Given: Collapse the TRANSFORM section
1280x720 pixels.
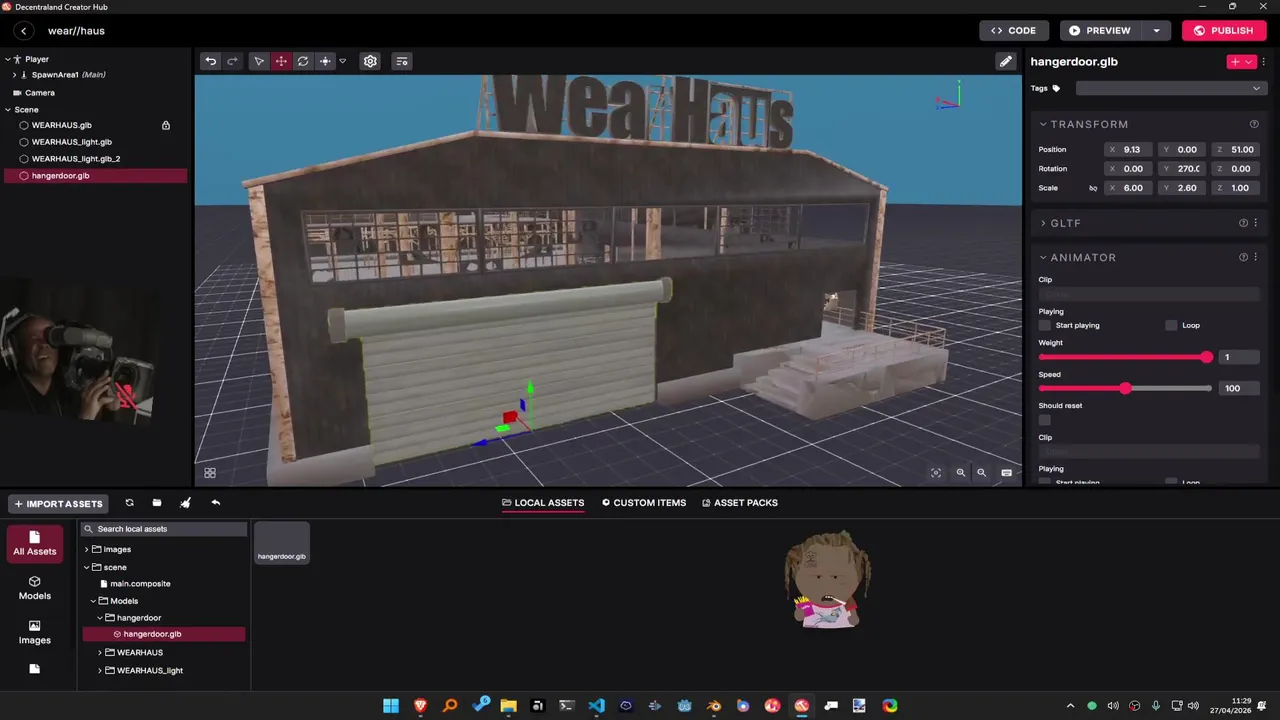Looking at the screenshot, I should coord(1043,124).
